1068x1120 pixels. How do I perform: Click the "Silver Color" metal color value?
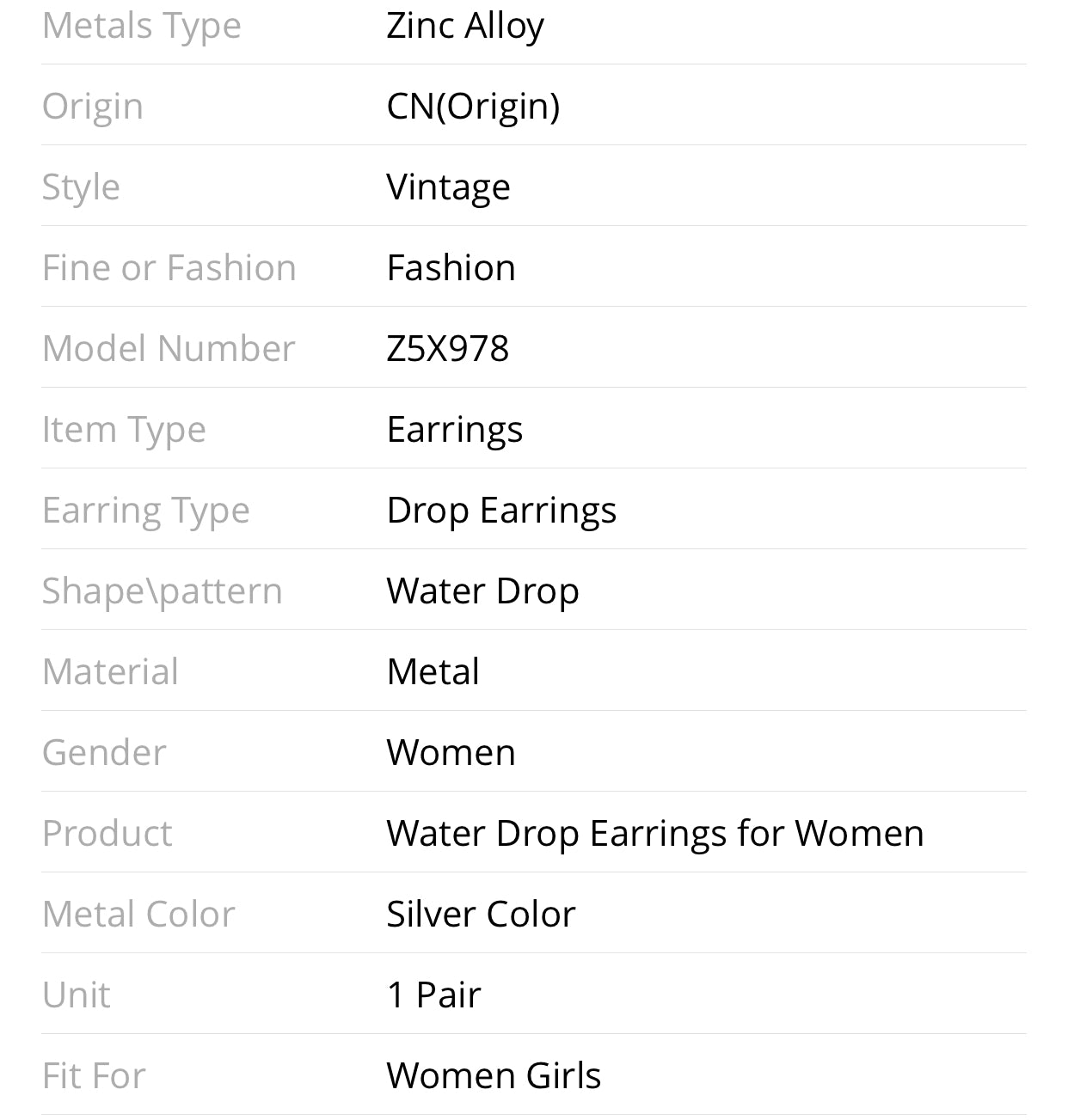(481, 915)
